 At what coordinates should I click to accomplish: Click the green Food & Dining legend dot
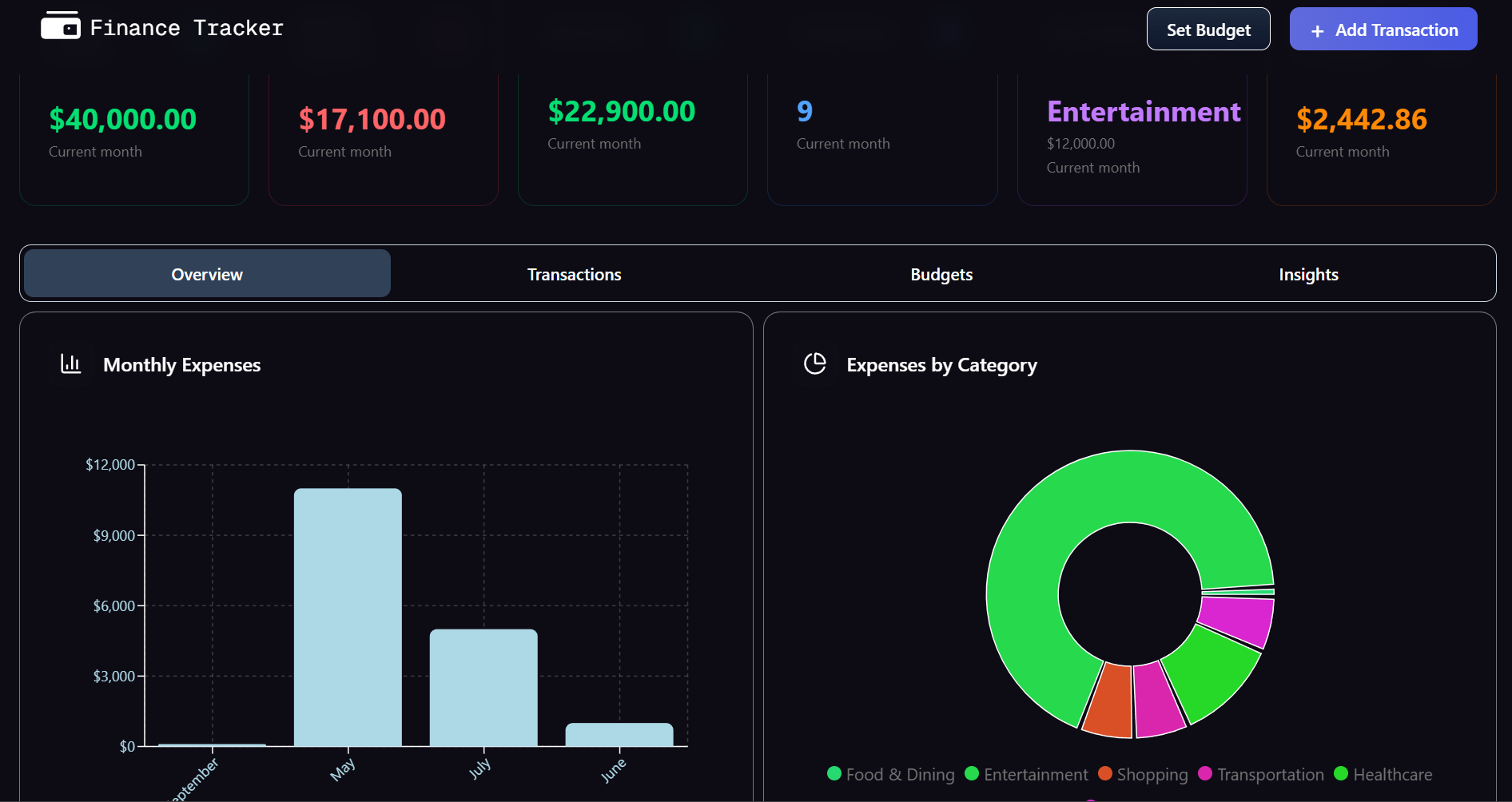[834, 773]
